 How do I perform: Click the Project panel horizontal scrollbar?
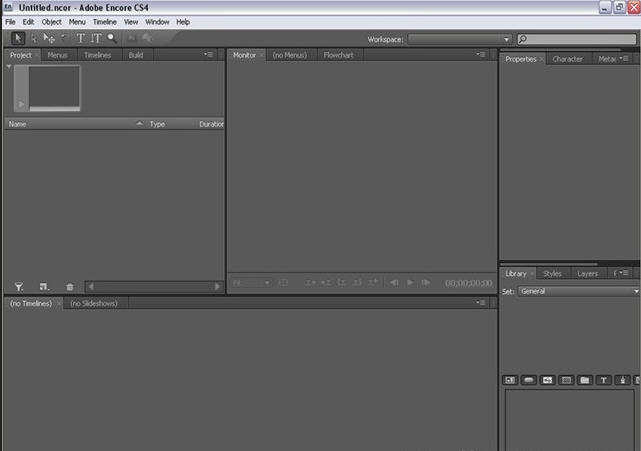point(154,287)
